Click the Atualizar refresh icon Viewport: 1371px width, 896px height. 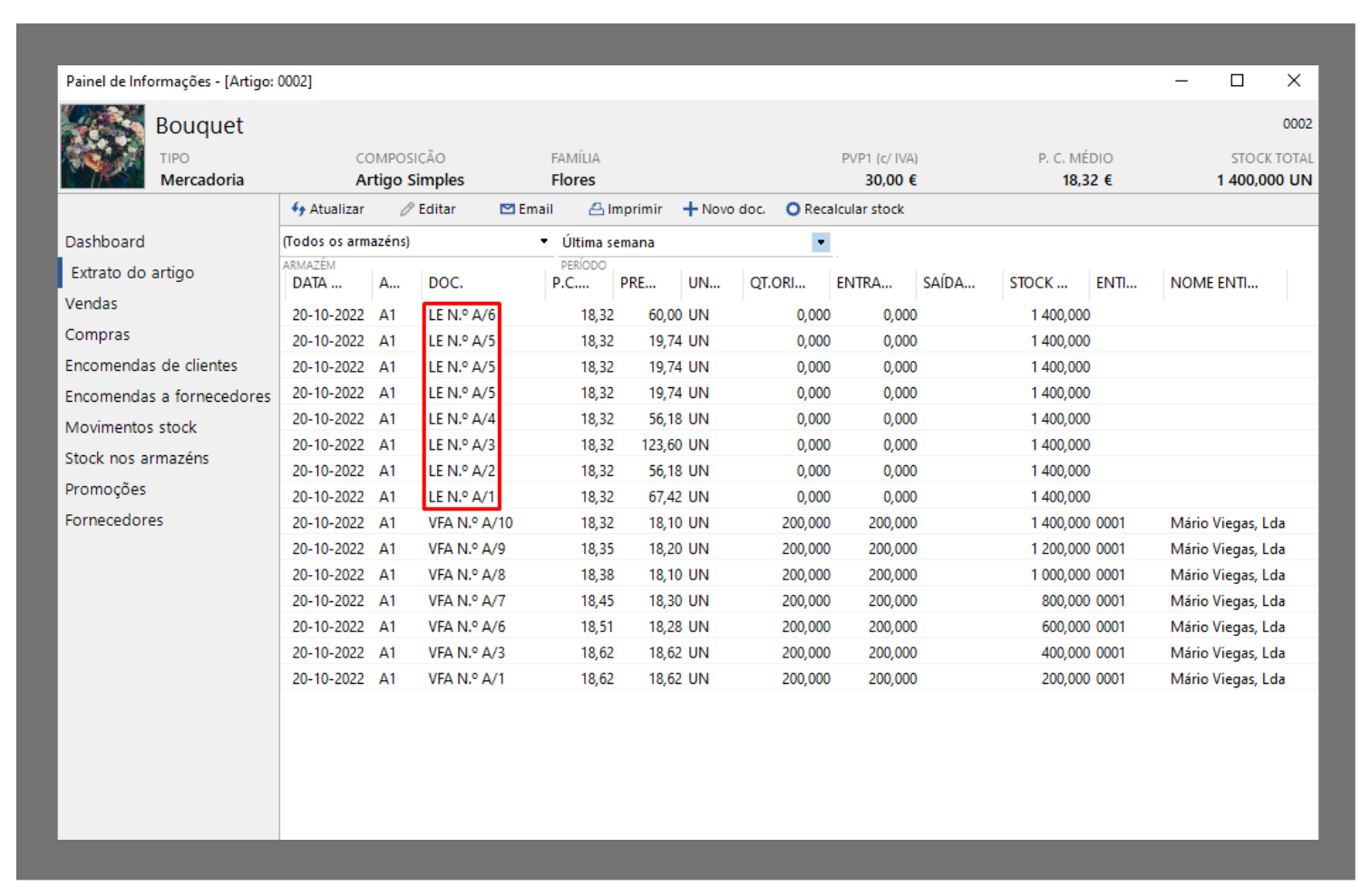[x=298, y=209]
